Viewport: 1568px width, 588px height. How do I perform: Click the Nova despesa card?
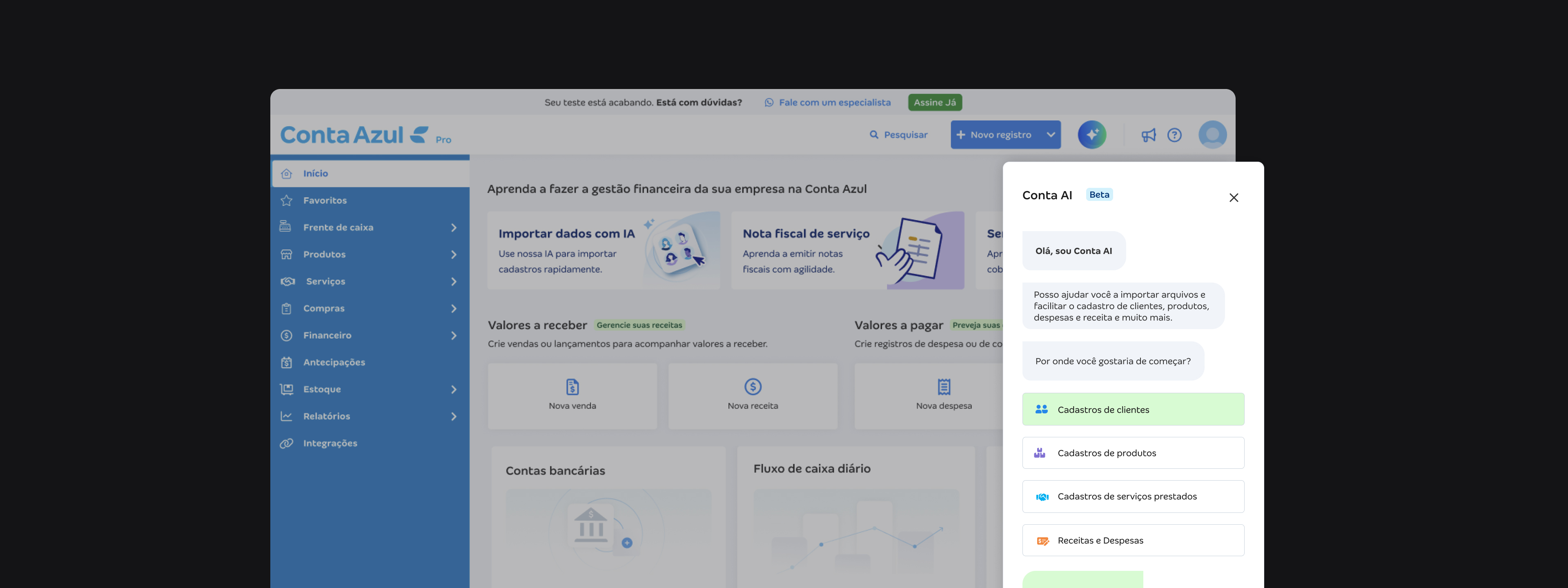tap(929, 396)
